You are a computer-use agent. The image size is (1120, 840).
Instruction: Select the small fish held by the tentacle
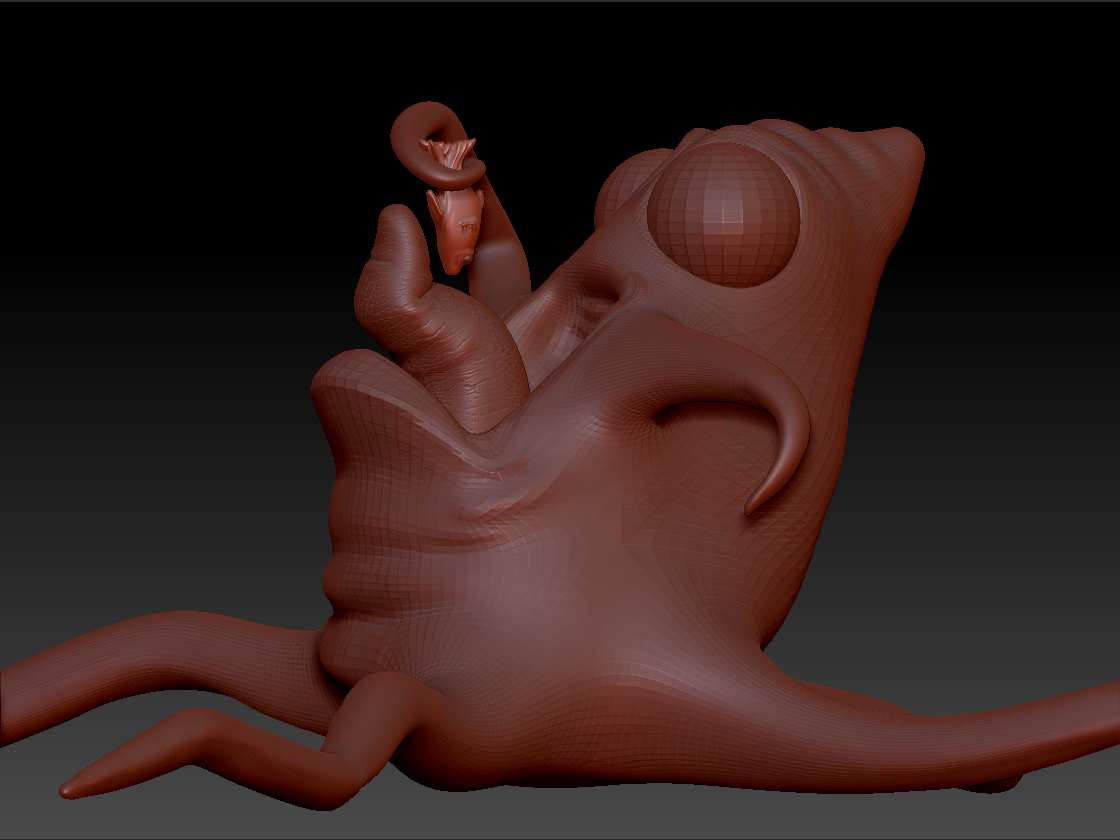point(453,207)
